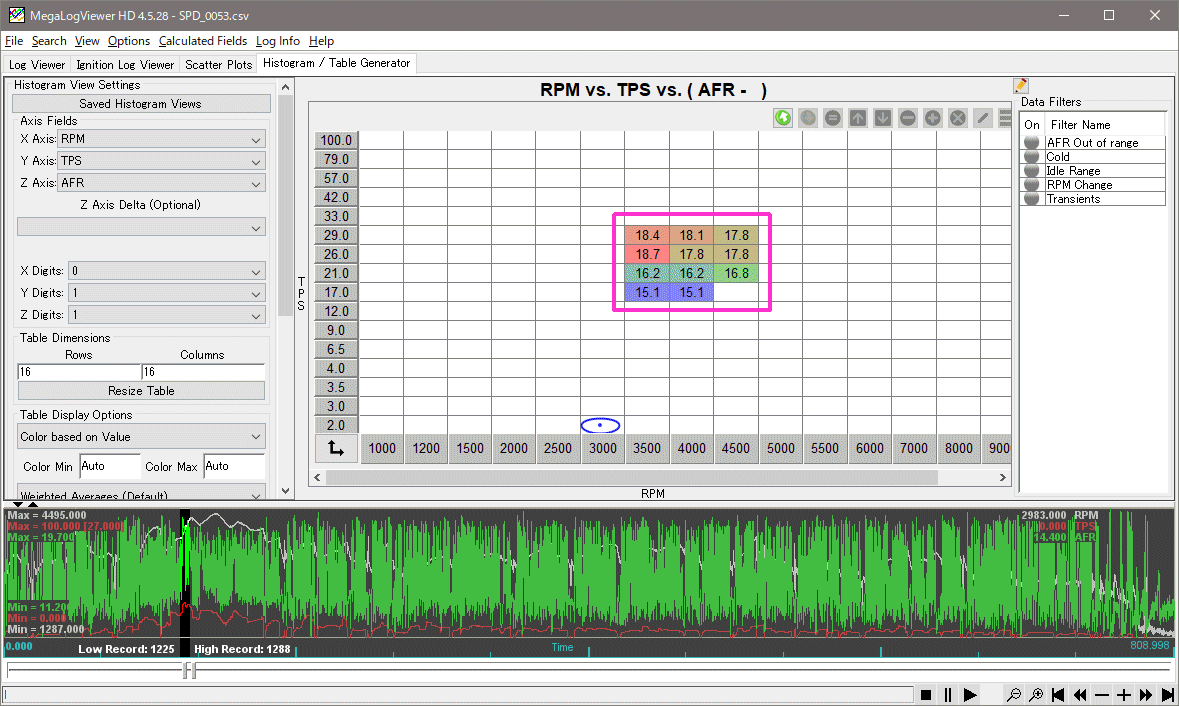
Task: Click the pencil icon in table toolbar
Action: tap(983, 118)
